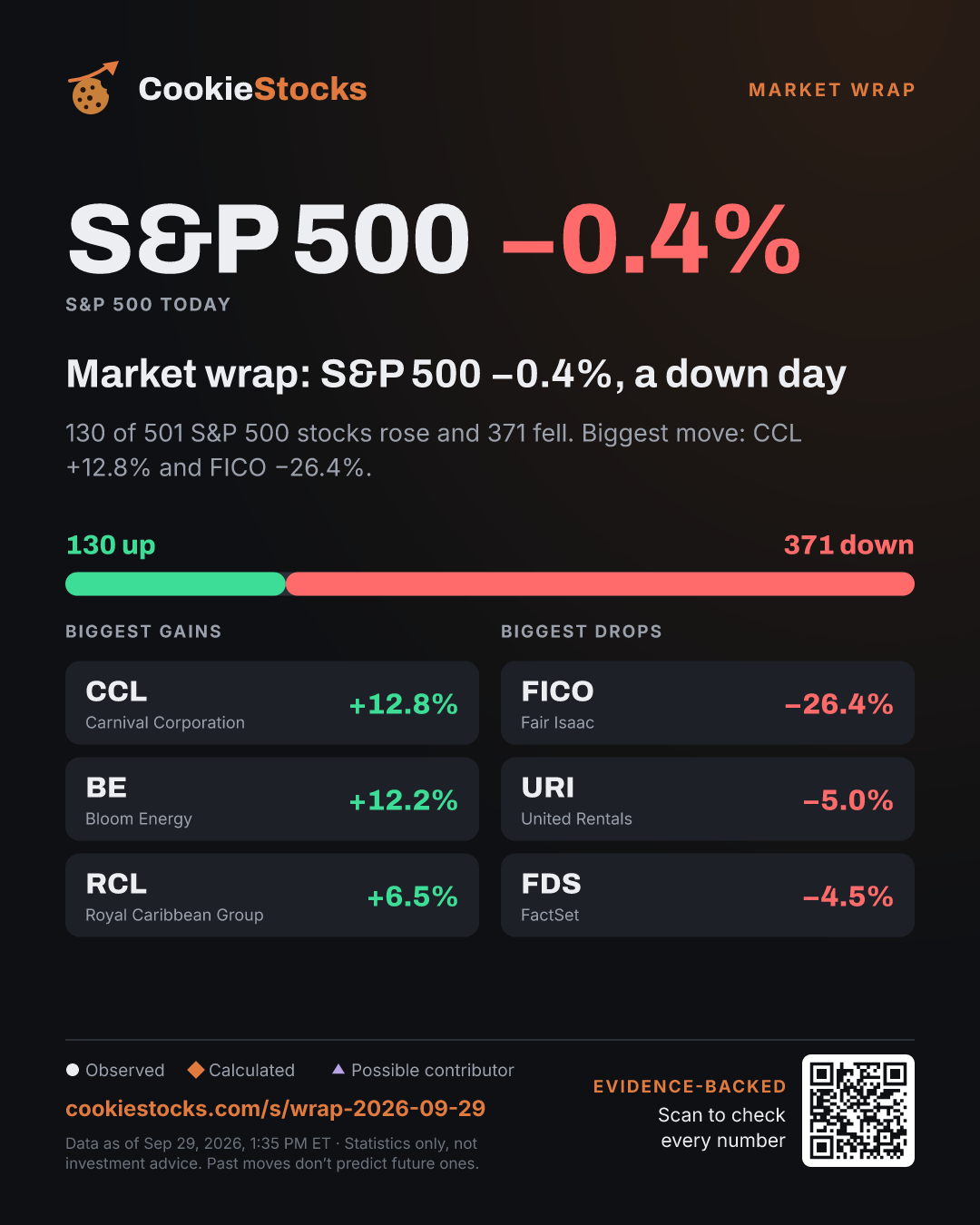Click the orange Calculated diamond legend icon
Image resolution: width=980 pixels, height=1225 pixels.
point(195,1070)
